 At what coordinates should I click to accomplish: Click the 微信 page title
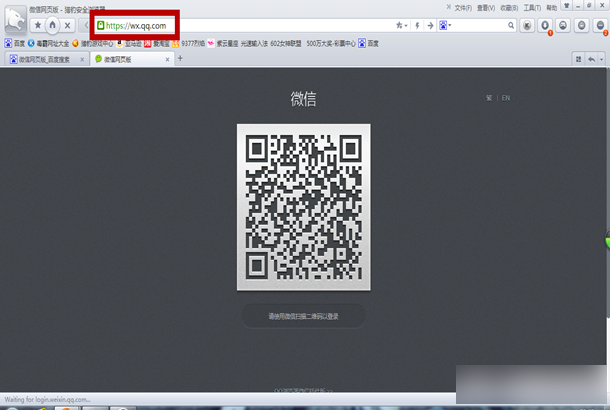303,99
